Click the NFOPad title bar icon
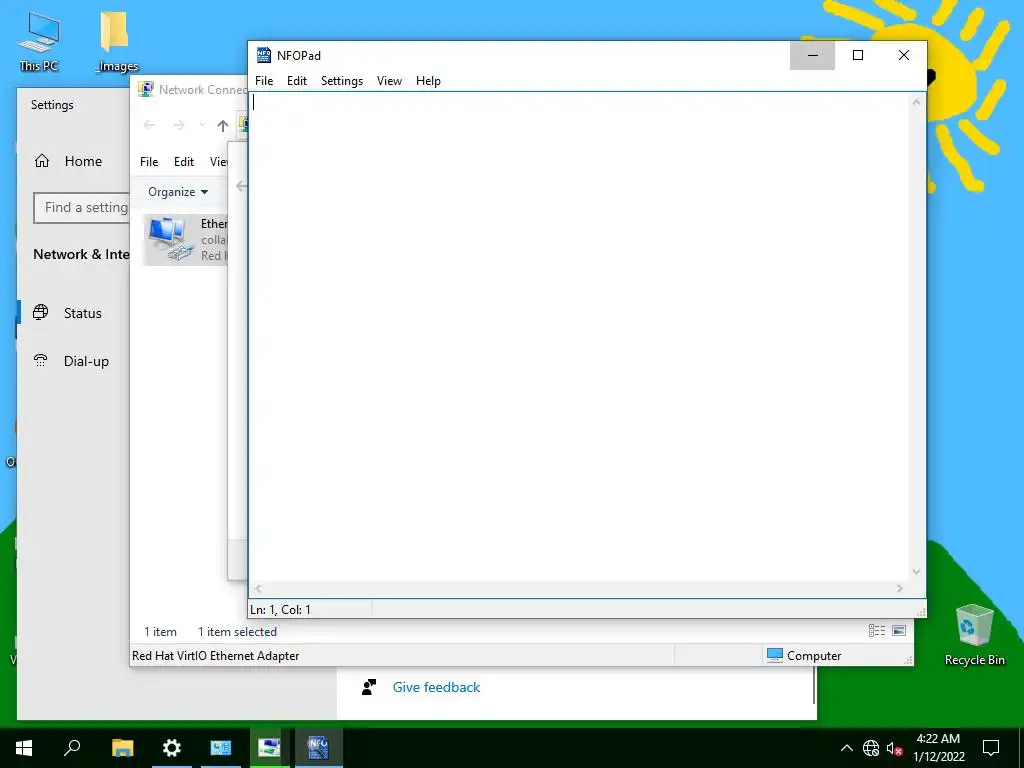Viewport: 1024px width, 768px height. (264, 55)
